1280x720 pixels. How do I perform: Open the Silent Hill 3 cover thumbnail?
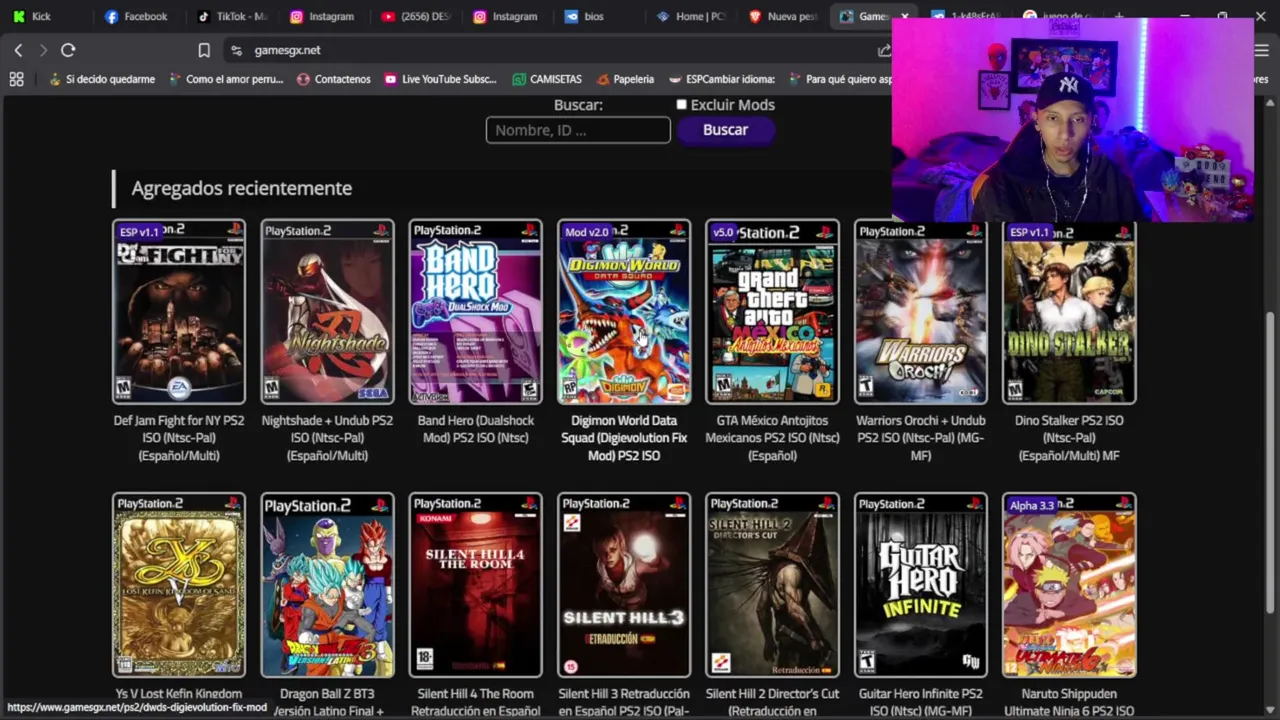624,585
